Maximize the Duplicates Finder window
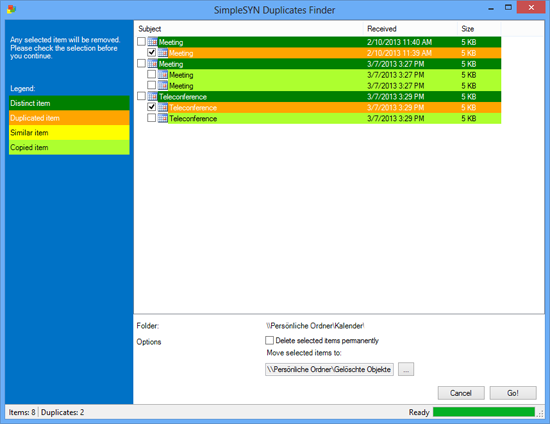 pos(508,7)
